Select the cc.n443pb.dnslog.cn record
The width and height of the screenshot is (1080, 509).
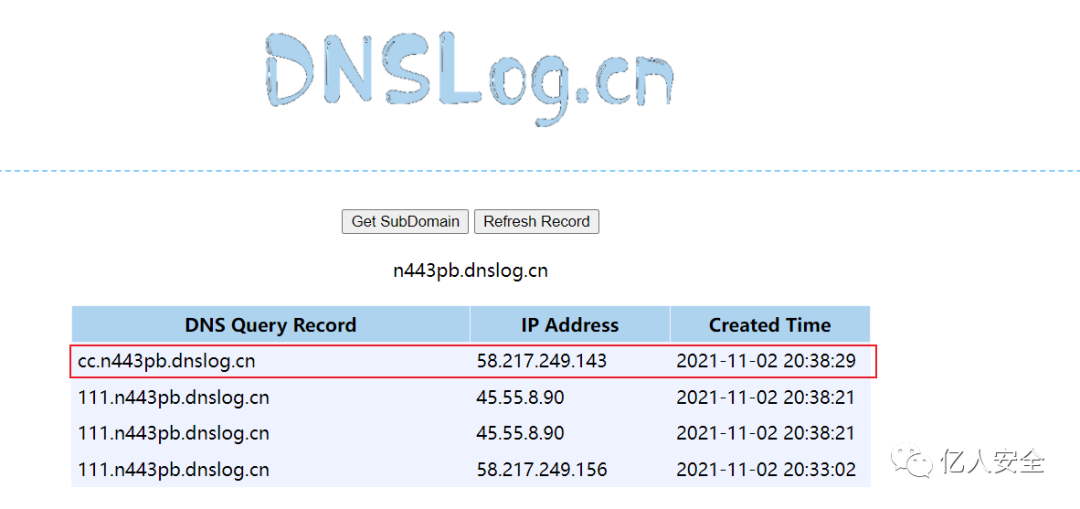click(x=166, y=361)
